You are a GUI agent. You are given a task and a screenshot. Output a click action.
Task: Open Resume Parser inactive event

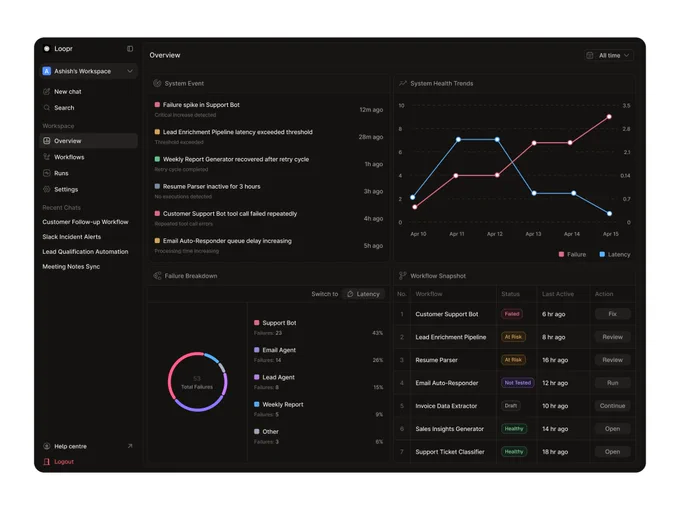point(268,191)
